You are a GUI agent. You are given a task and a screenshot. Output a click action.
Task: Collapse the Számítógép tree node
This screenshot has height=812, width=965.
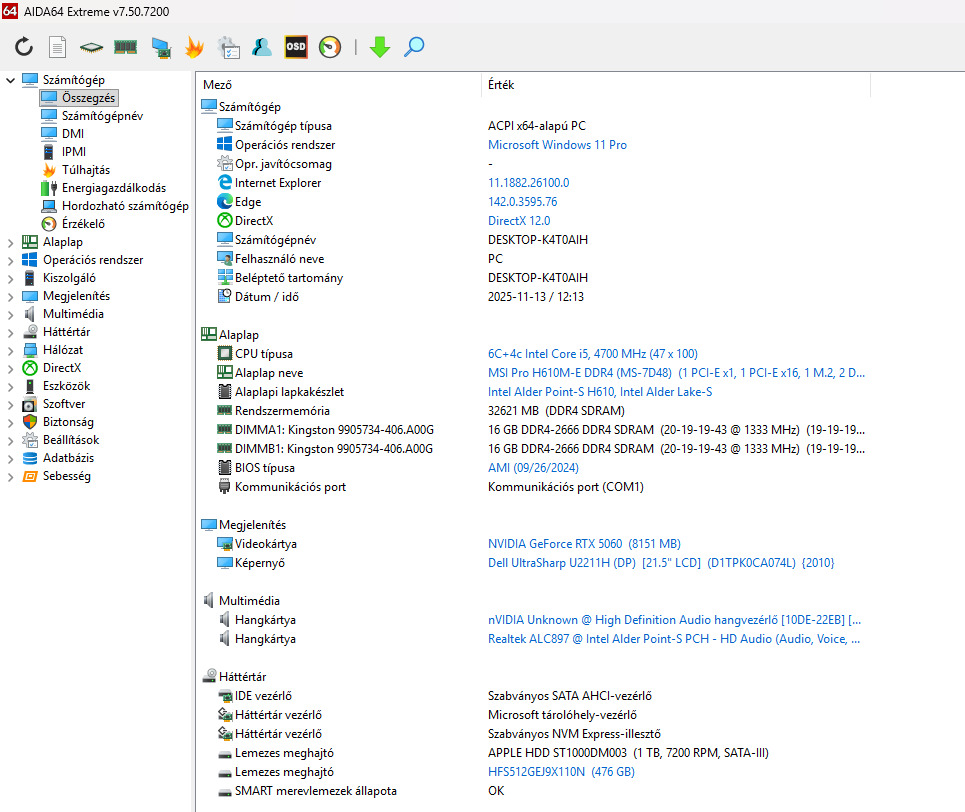point(10,80)
